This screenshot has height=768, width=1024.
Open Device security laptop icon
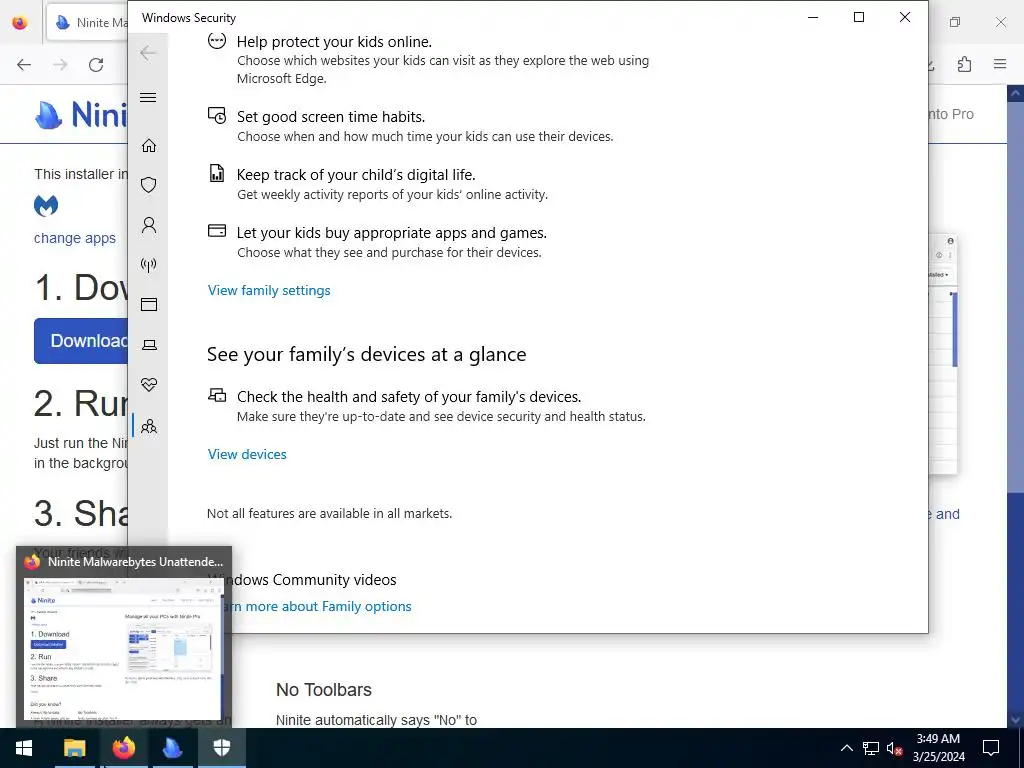(x=149, y=345)
